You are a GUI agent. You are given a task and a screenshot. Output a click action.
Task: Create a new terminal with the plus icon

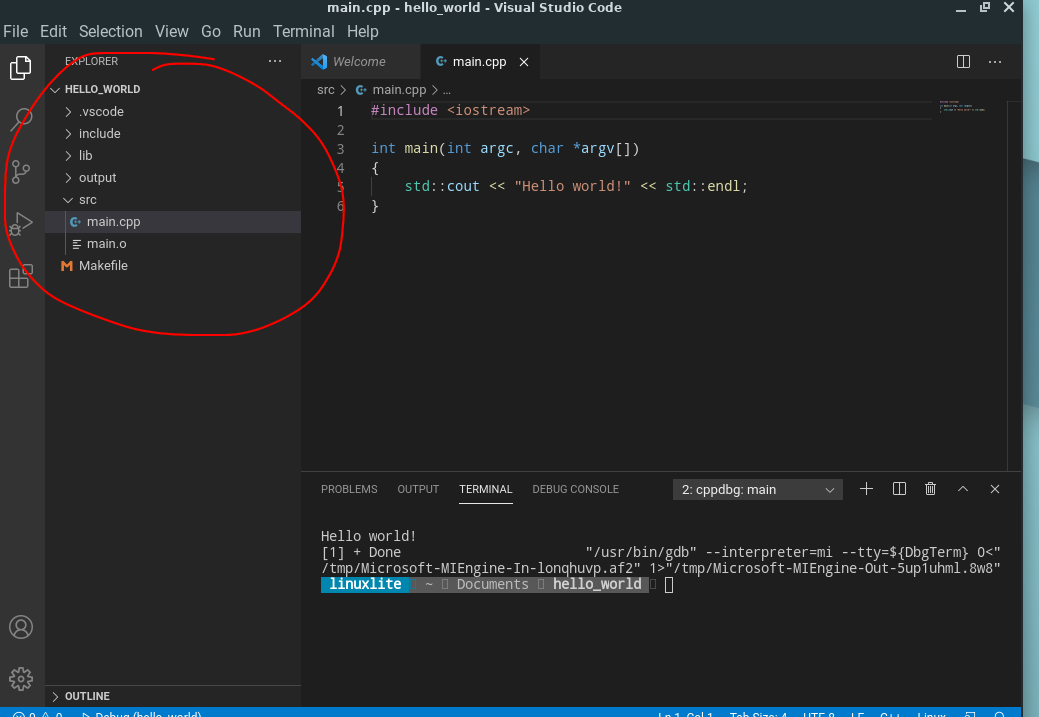tap(866, 489)
